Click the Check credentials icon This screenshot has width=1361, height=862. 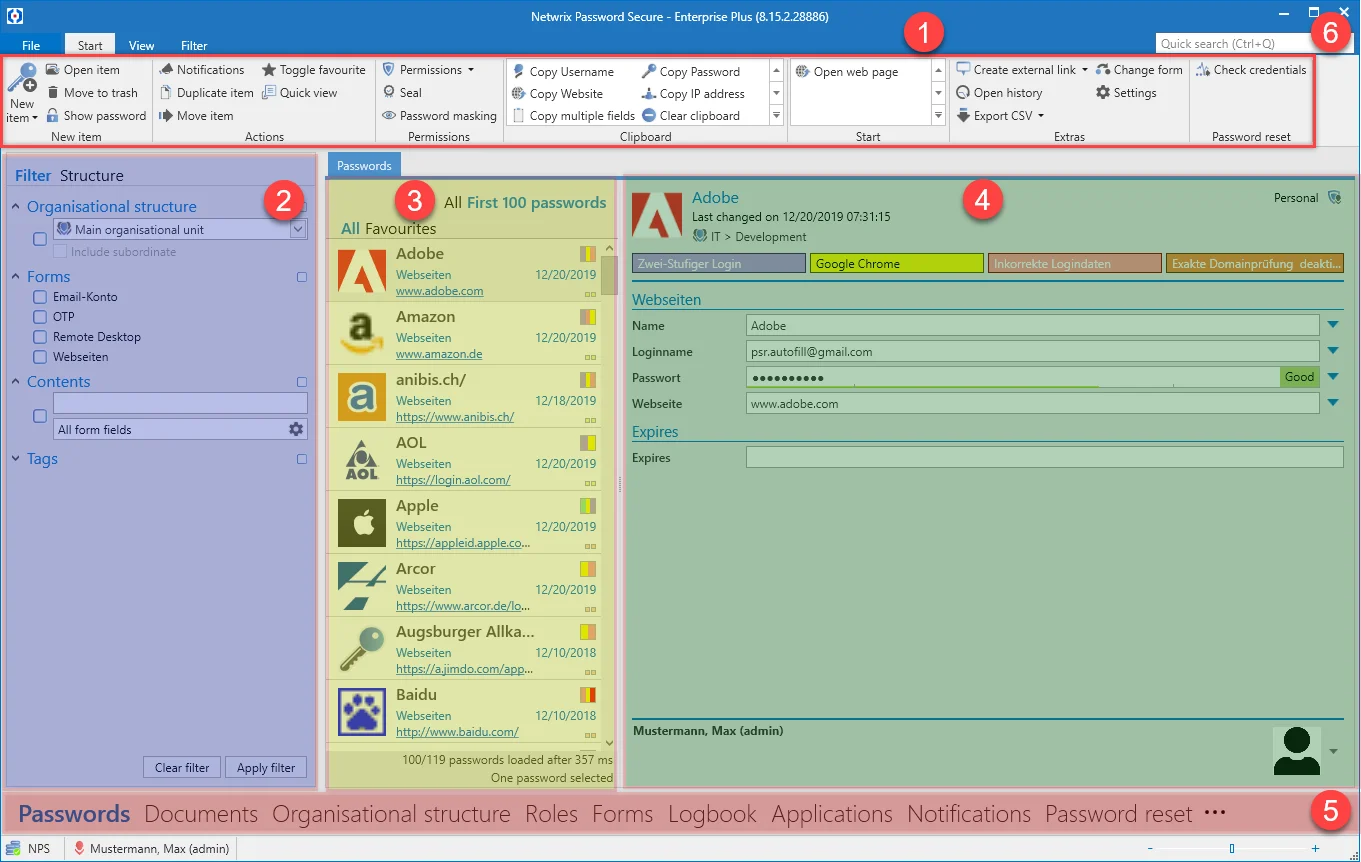[x=1203, y=70]
